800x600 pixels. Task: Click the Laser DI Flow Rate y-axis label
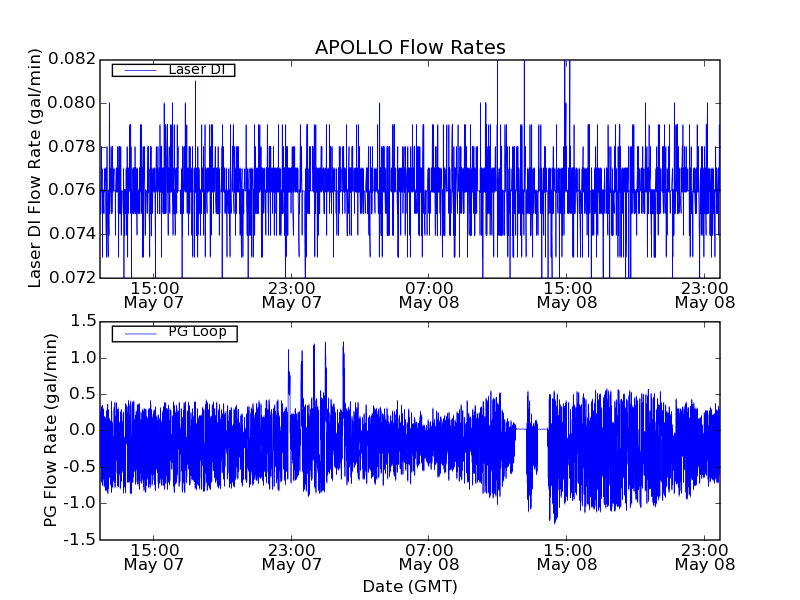(35, 168)
